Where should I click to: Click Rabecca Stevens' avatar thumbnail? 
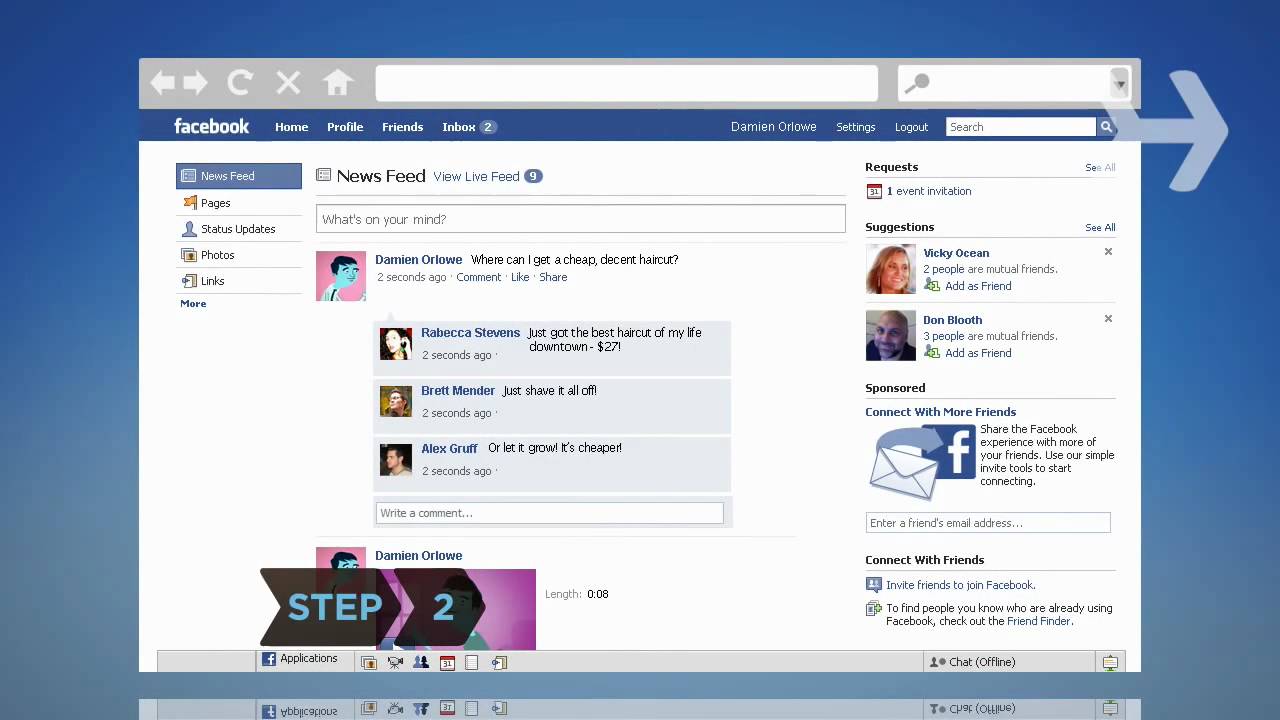click(396, 344)
